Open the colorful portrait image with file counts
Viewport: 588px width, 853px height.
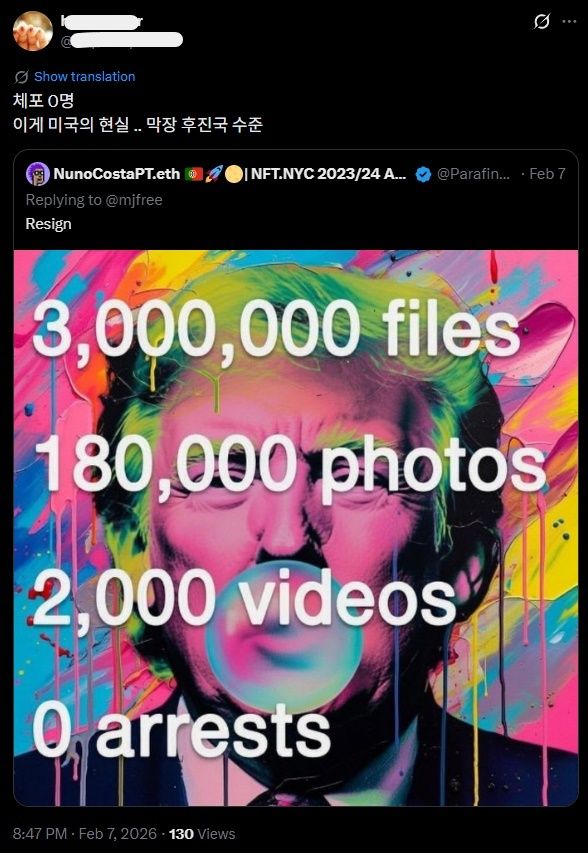[296, 528]
